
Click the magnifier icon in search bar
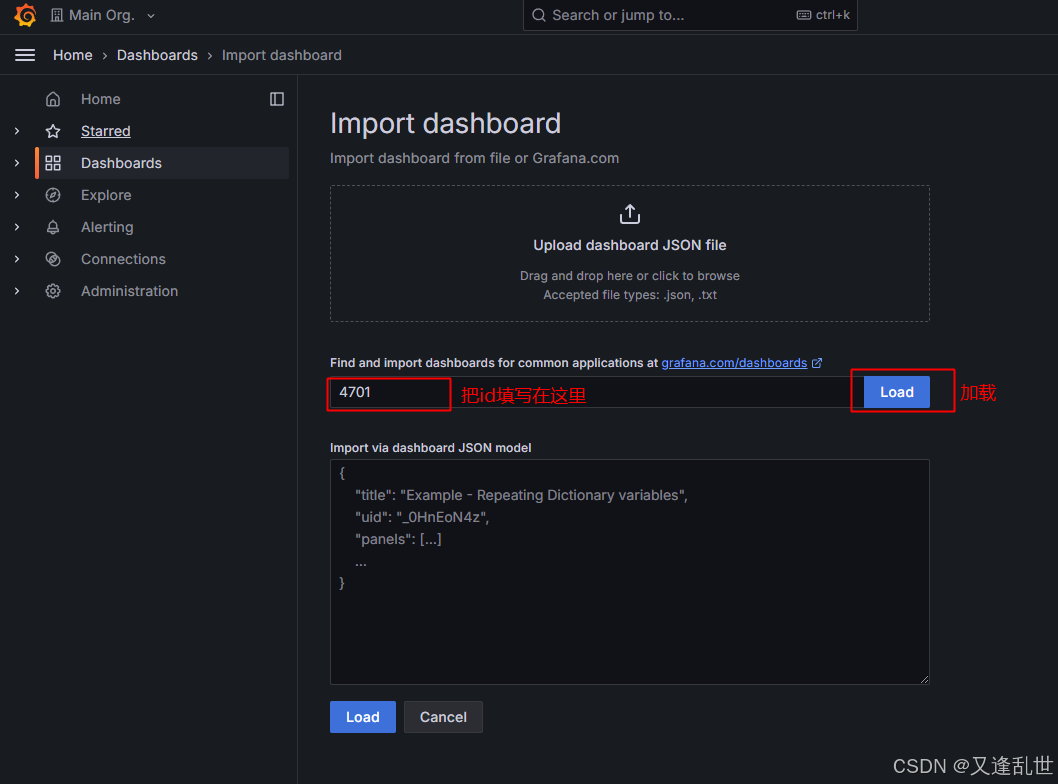538,15
